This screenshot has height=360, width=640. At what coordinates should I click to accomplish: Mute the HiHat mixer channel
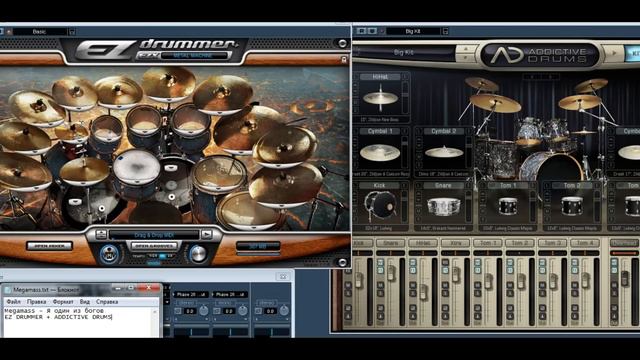pos(413,285)
